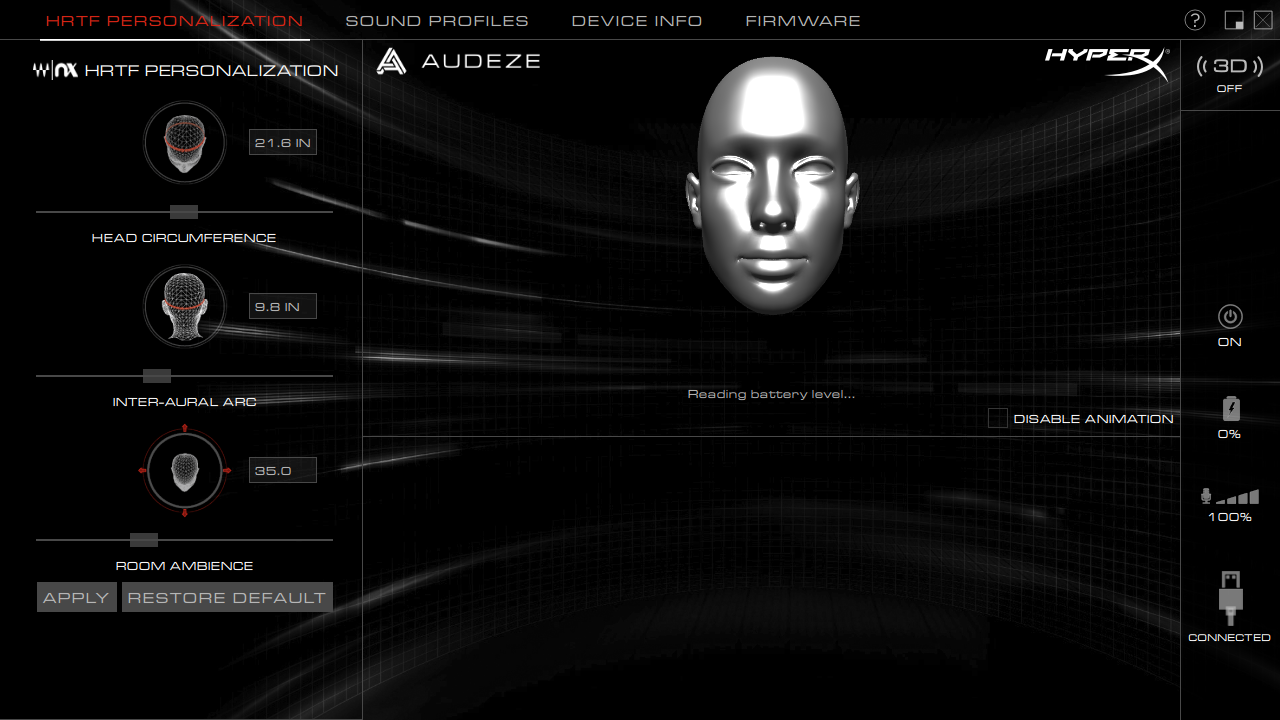This screenshot has width=1280, height=720.
Task: Click the microphone volume level icon
Action: pos(1230,496)
